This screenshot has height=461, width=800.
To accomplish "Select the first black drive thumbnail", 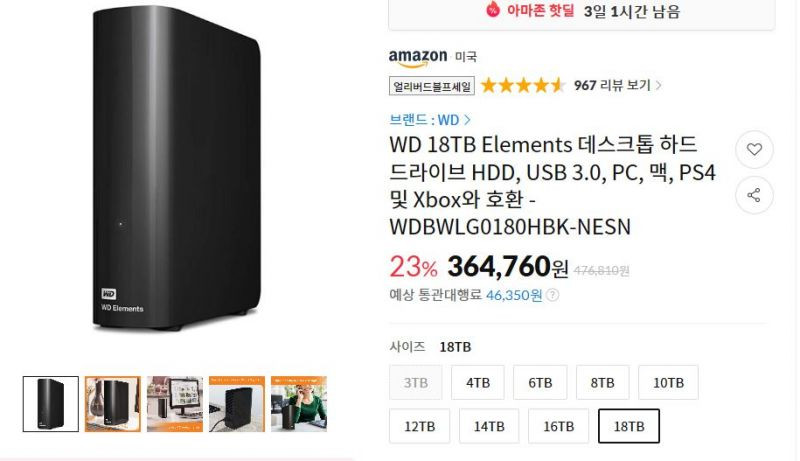I will (x=51, y=404).
